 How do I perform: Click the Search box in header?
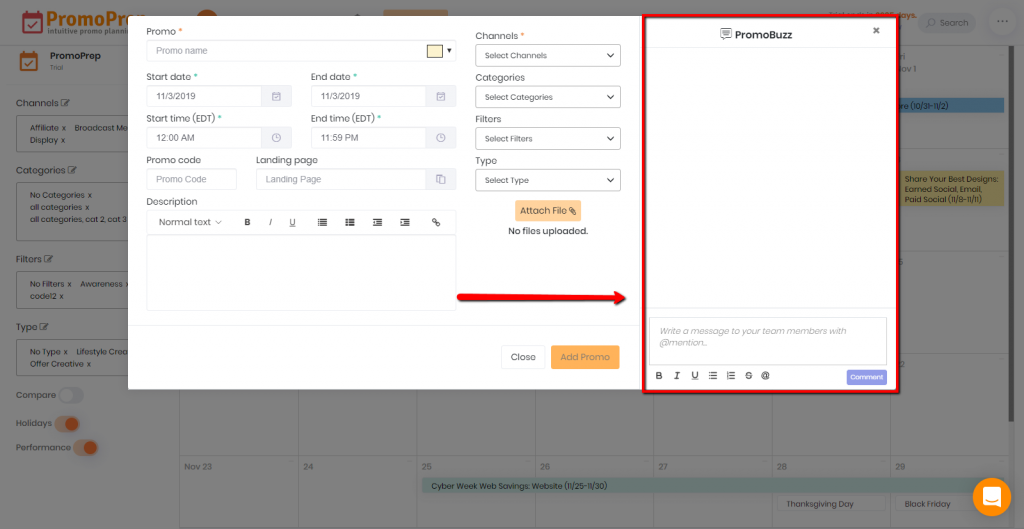point(947,23)
